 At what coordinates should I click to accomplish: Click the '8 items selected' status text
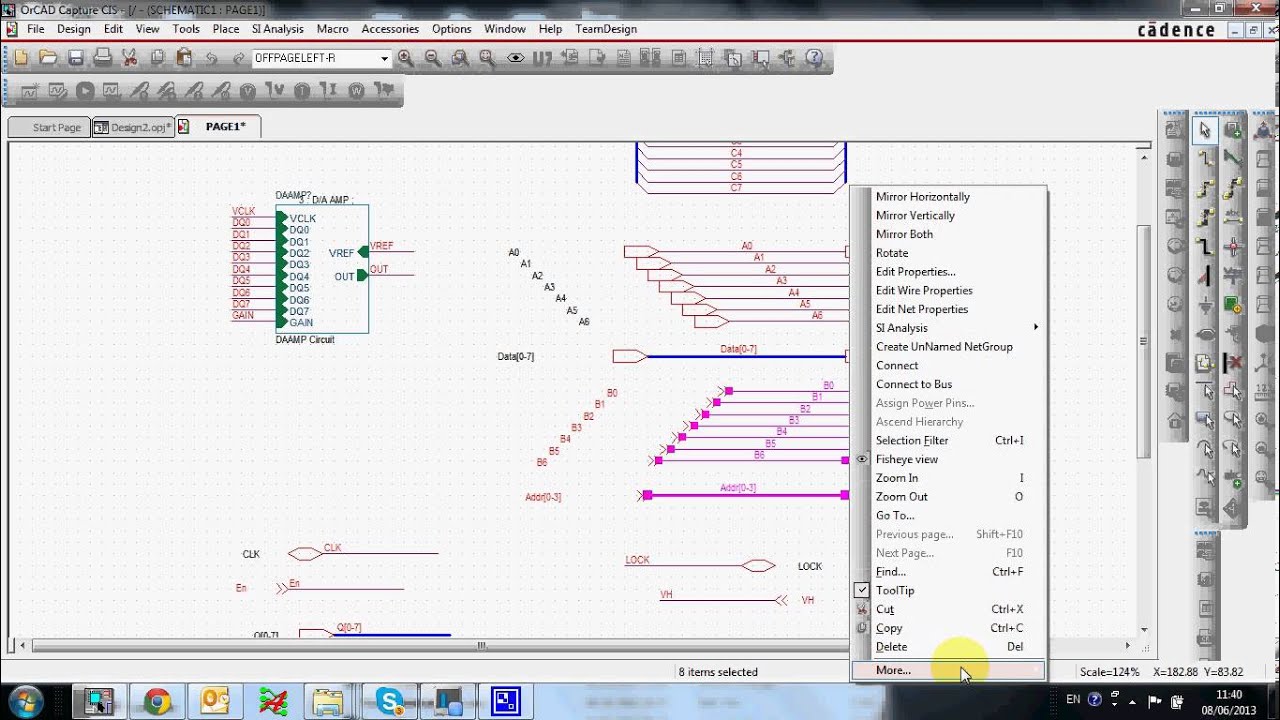[718, 672]
